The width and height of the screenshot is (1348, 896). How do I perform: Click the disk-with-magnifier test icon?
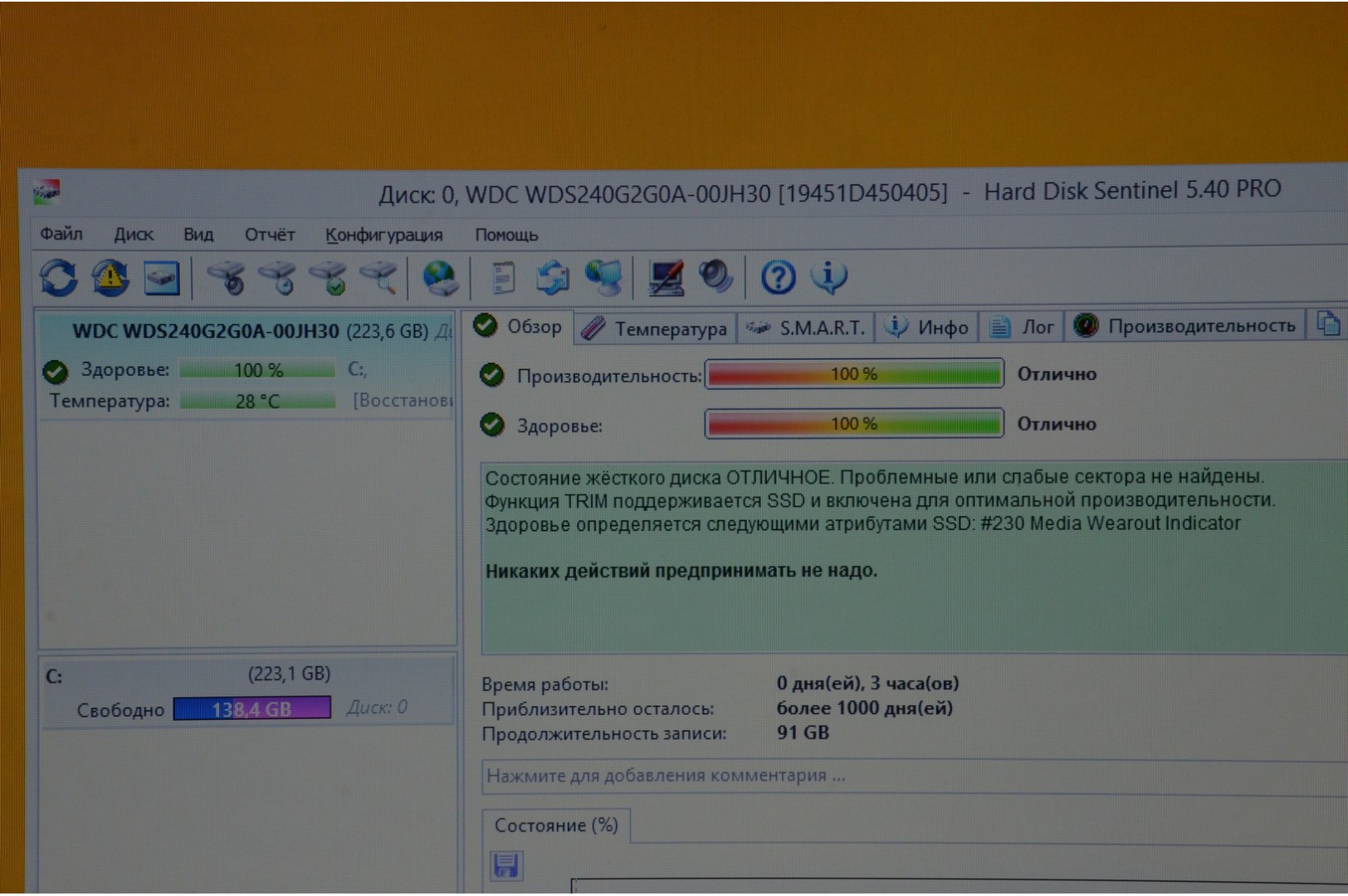click(x=380, y=278)
